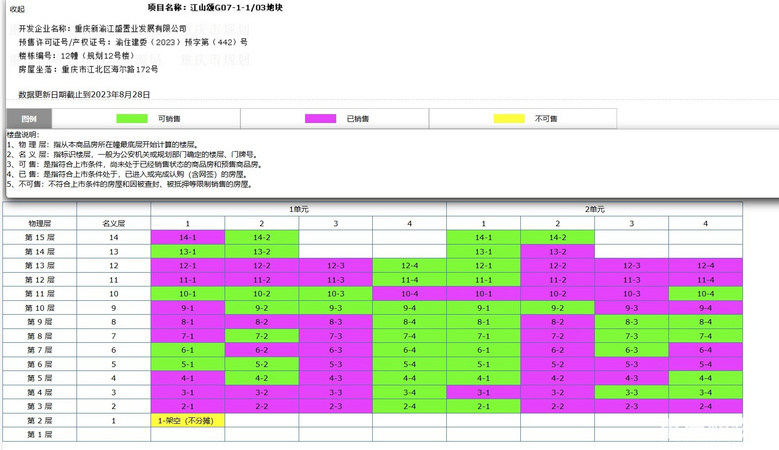Click the 收起 collapse link

pyautogui.click(x=17, y=9)
